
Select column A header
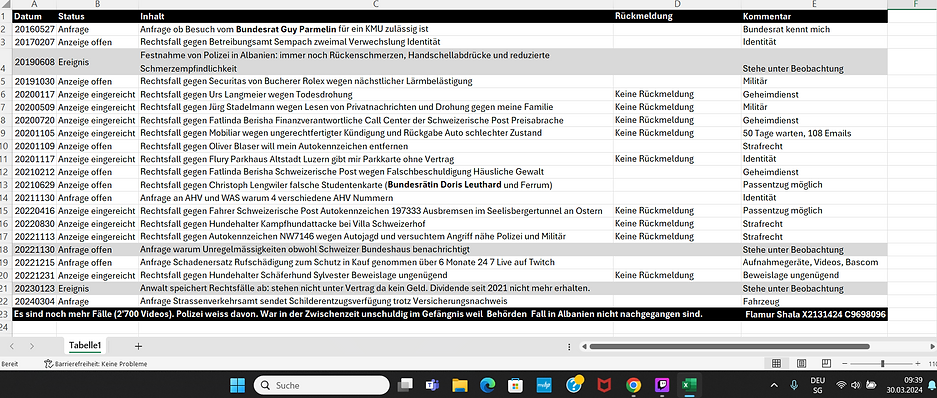pyautogui.click(x=35, y=4)
